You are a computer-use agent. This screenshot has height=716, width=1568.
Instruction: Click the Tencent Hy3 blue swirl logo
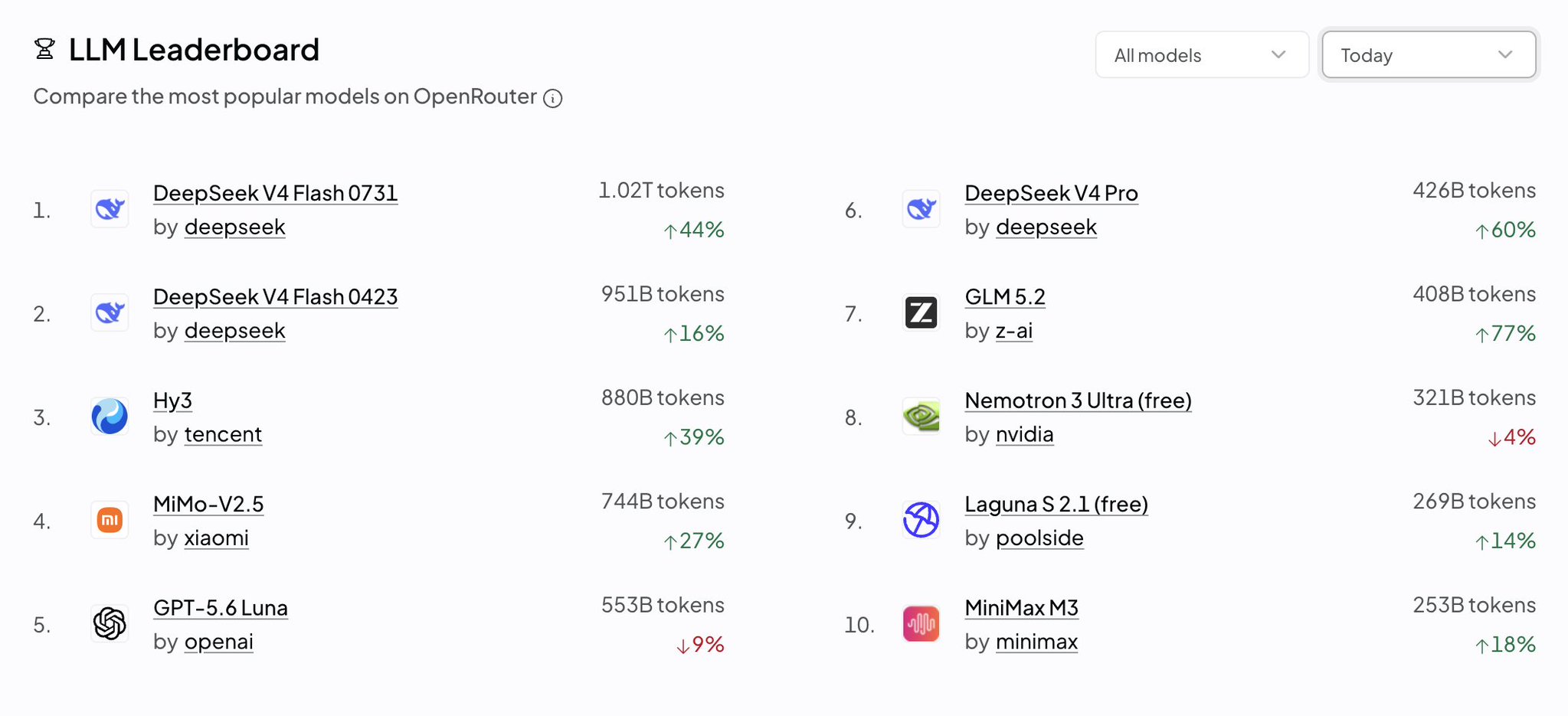point(110,417)
